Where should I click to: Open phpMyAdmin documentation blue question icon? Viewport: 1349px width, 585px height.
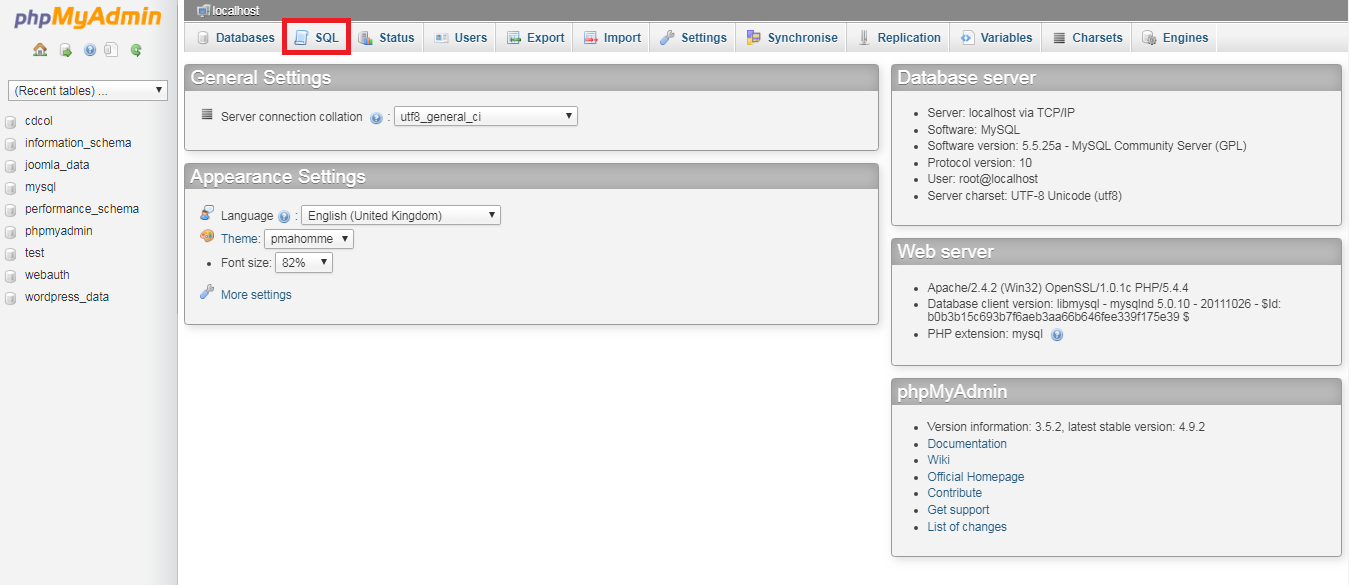click(90, 50)
